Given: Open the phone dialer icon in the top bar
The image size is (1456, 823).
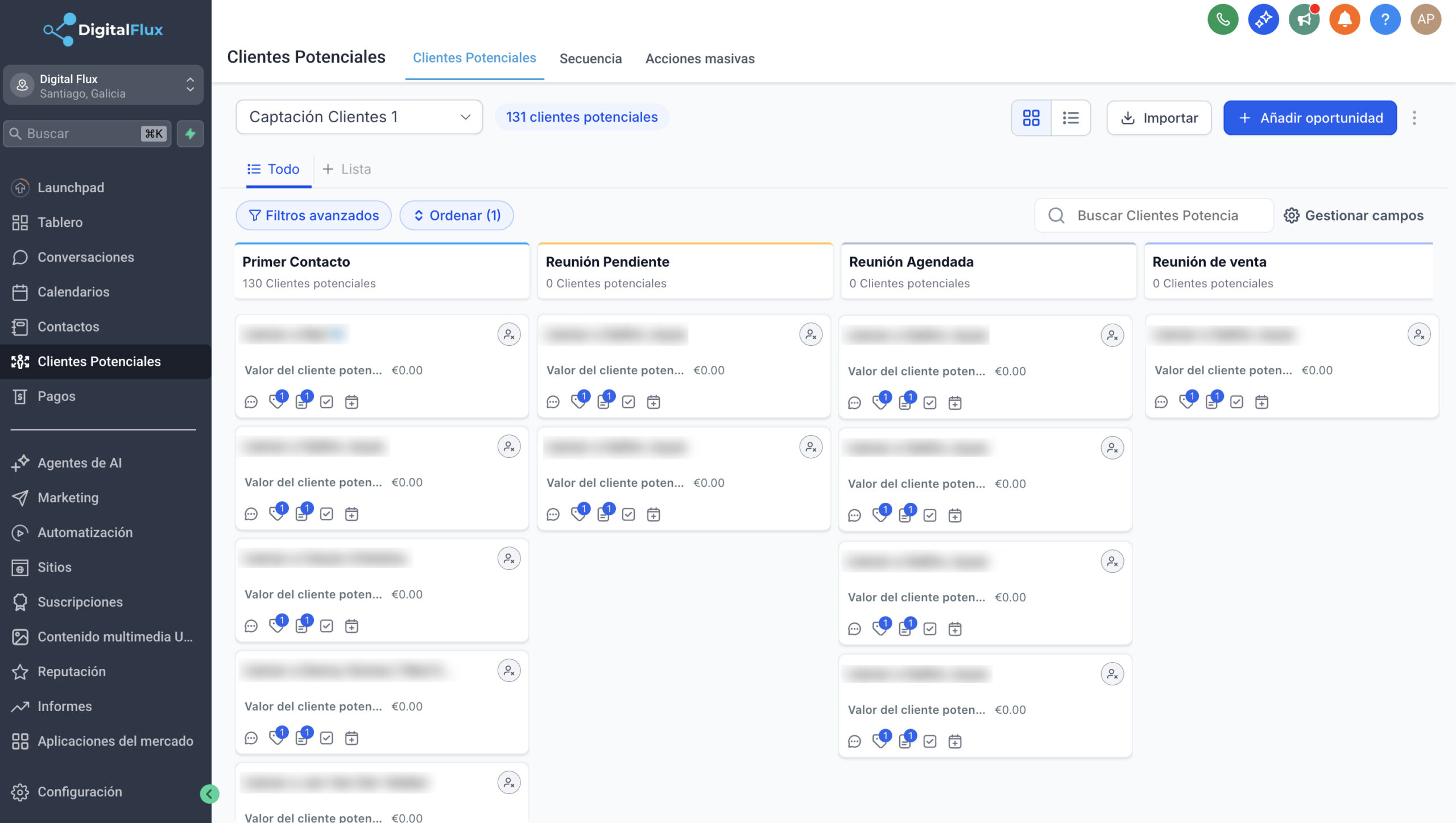Looking at the screenshot, I should [1223, 19].
